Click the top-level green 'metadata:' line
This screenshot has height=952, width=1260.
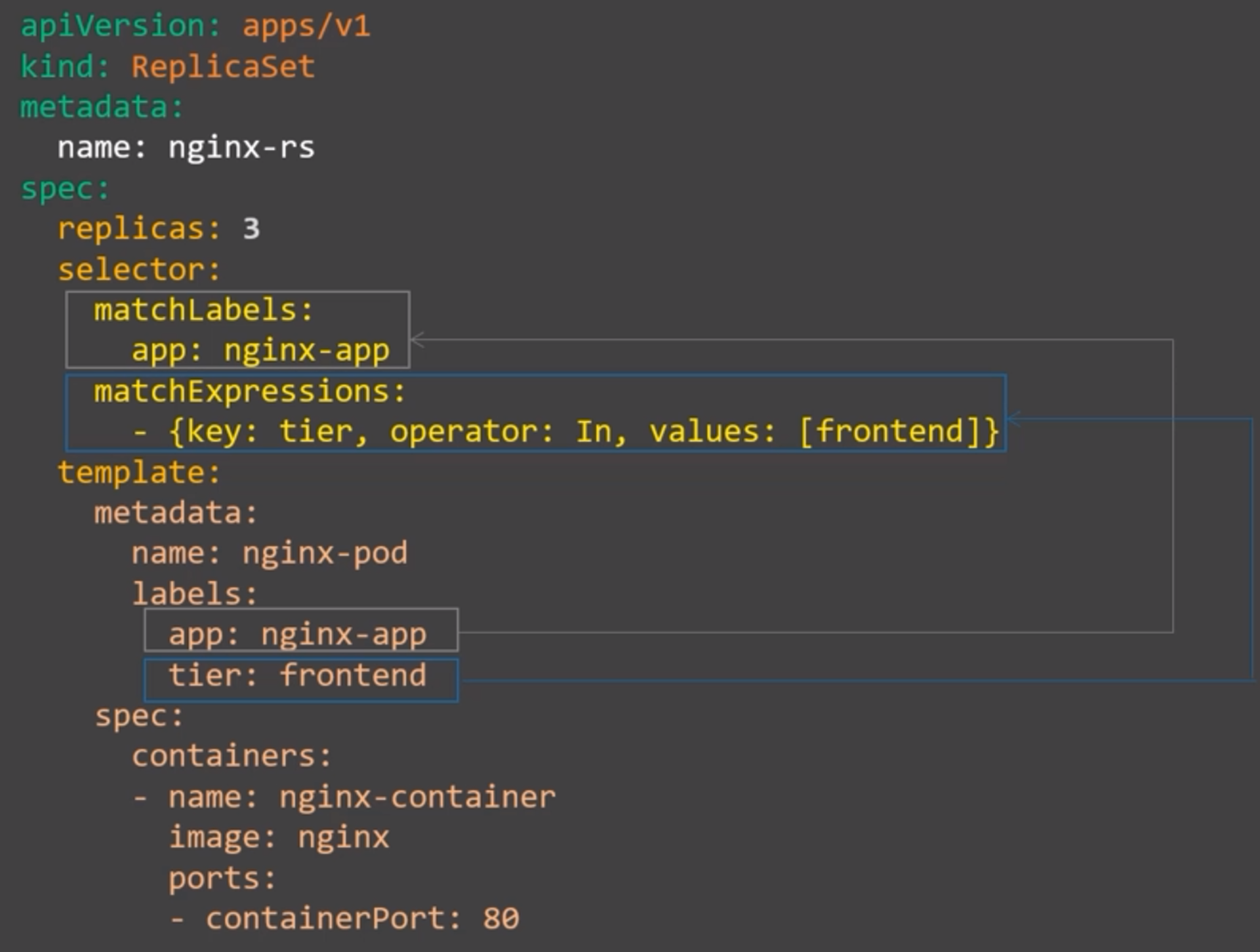coord(102,108)
